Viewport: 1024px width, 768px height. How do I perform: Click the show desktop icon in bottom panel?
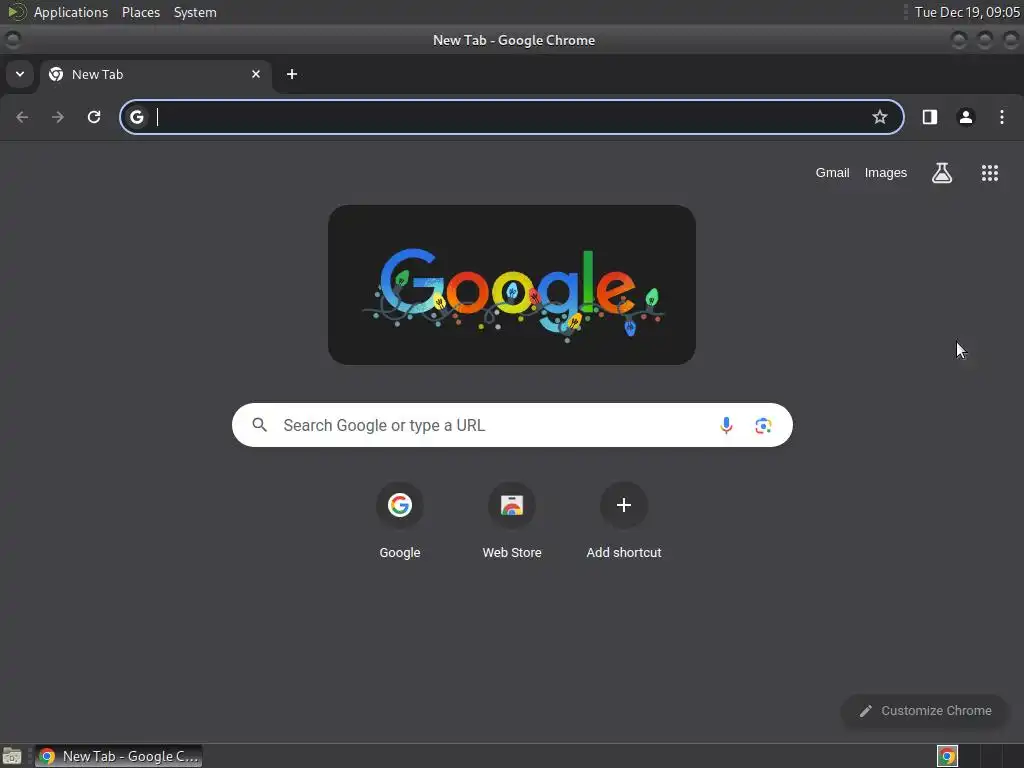pyautogui.click(x=12, y=756)
